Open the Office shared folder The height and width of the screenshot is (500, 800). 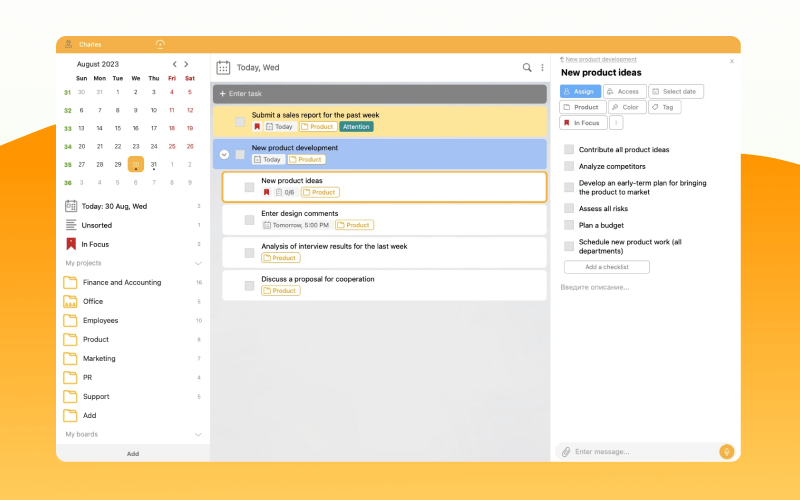pyautogui.click(x=70, y=302)
